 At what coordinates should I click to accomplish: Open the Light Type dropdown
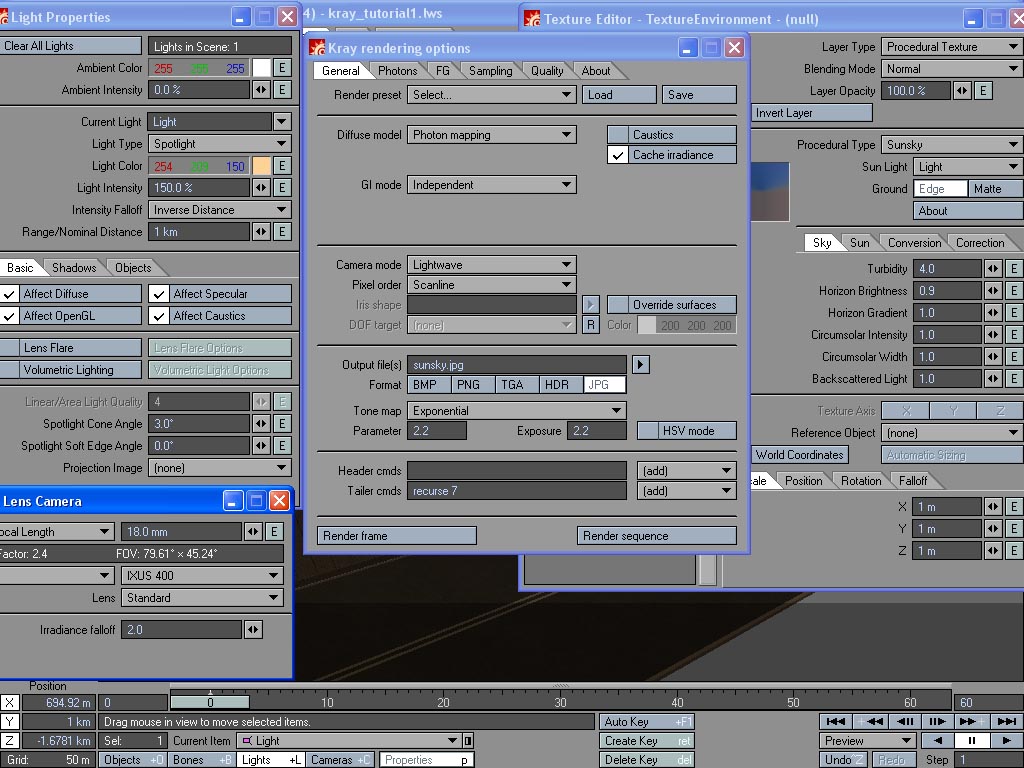(219, 144)
